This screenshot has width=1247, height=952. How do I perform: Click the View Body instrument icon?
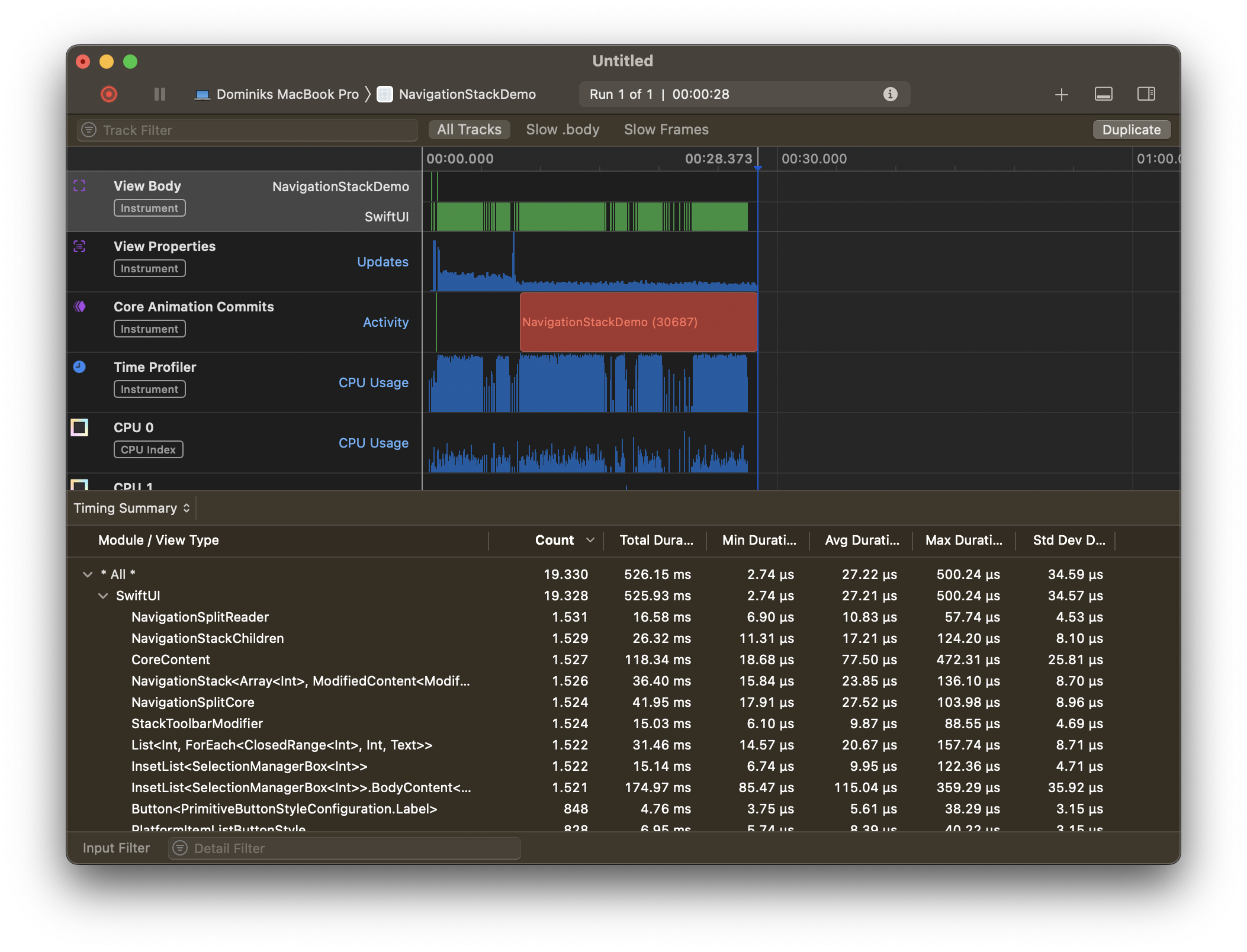point(79,186)
